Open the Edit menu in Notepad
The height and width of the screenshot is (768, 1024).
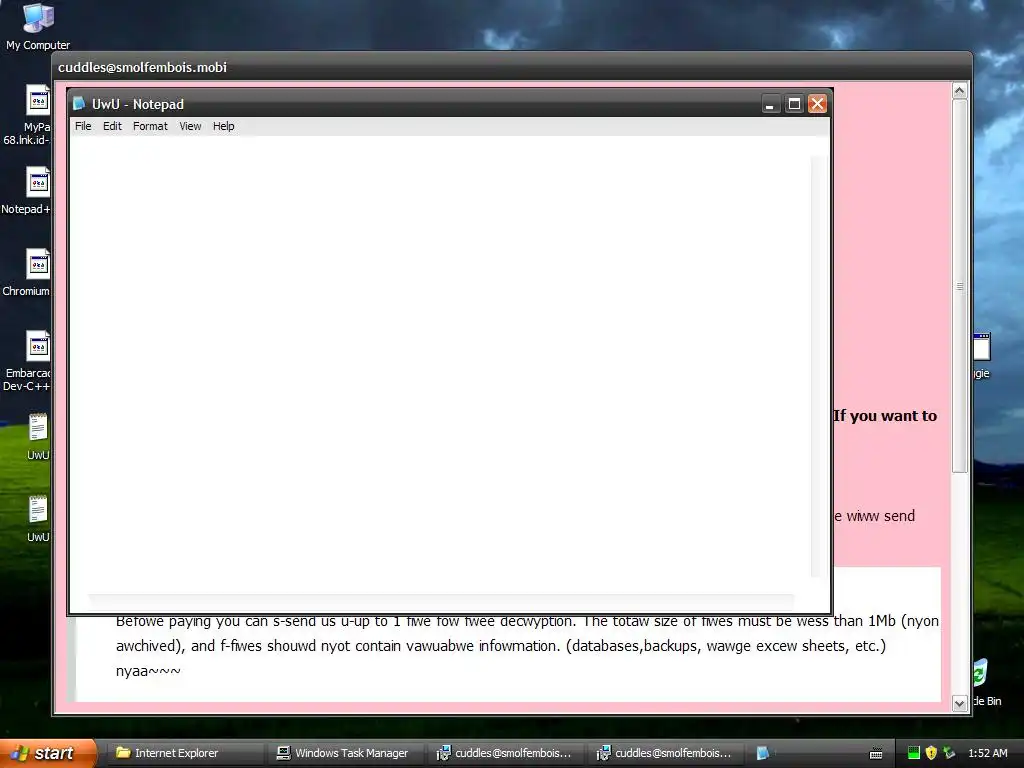[x=112, y=126]
